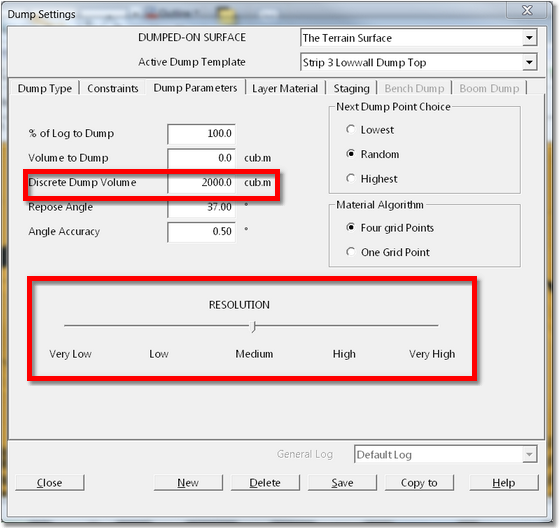Click the Copy to button
Screen dimensions: 560x530
pos(419,482)
